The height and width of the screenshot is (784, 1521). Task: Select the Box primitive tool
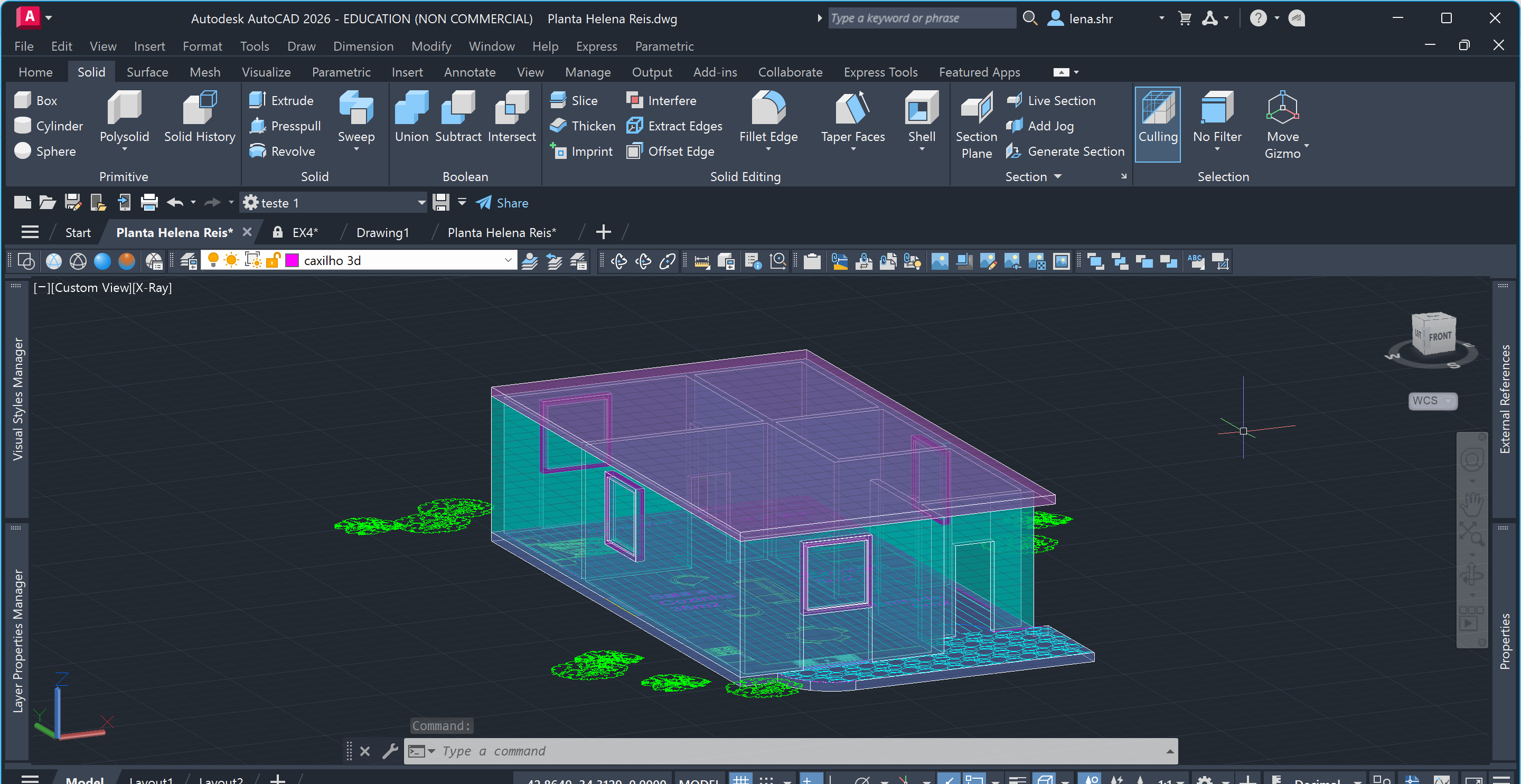click(36, 100)
